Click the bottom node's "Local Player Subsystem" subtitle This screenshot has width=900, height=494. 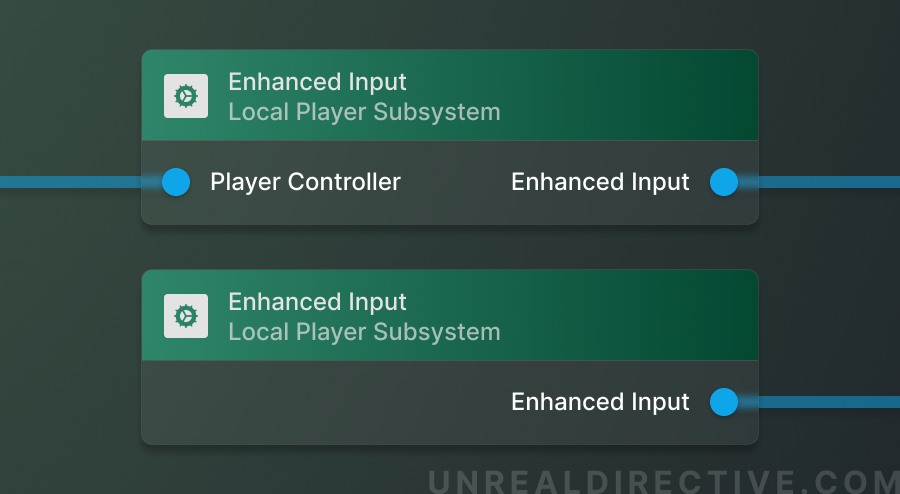click(x=364, y=331)
